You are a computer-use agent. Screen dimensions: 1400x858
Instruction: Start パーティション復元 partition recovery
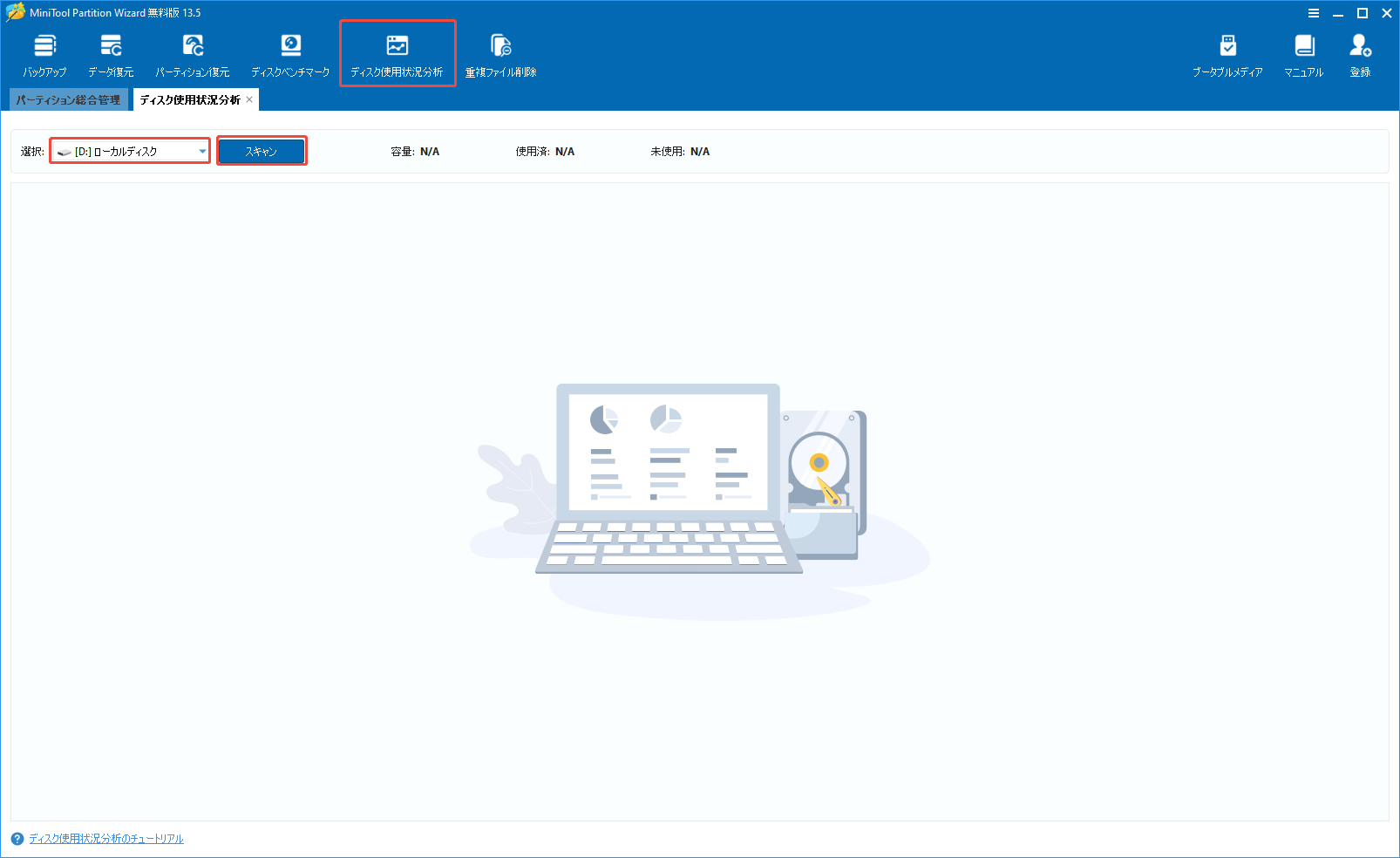point(193,52)
